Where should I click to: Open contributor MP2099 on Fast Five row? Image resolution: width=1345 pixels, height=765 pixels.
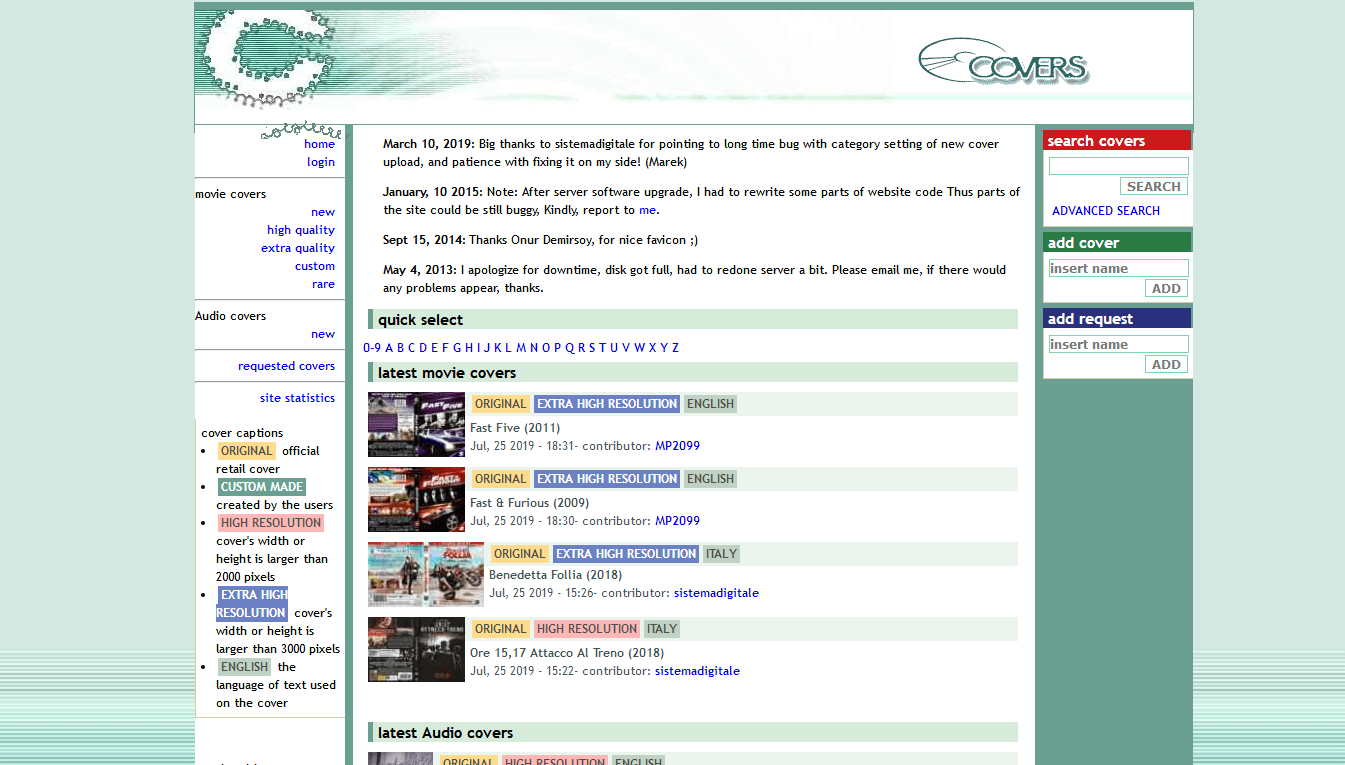pos(677,446)
